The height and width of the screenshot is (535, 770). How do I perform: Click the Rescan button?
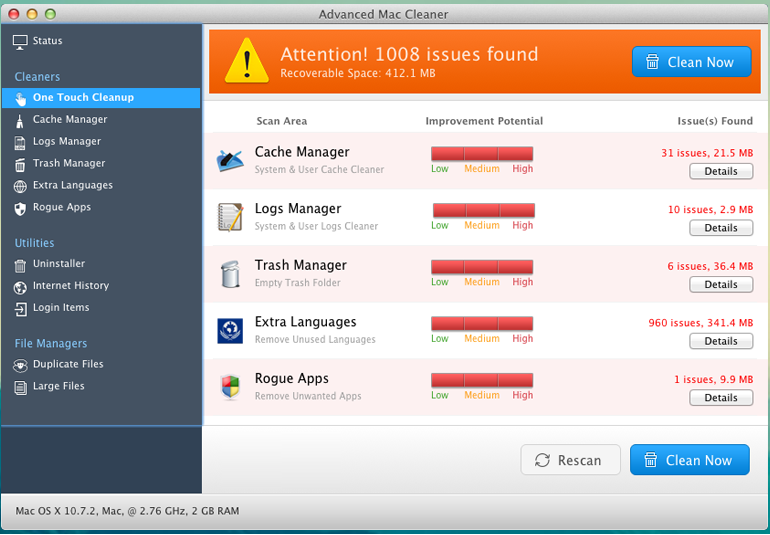(571, 460)
